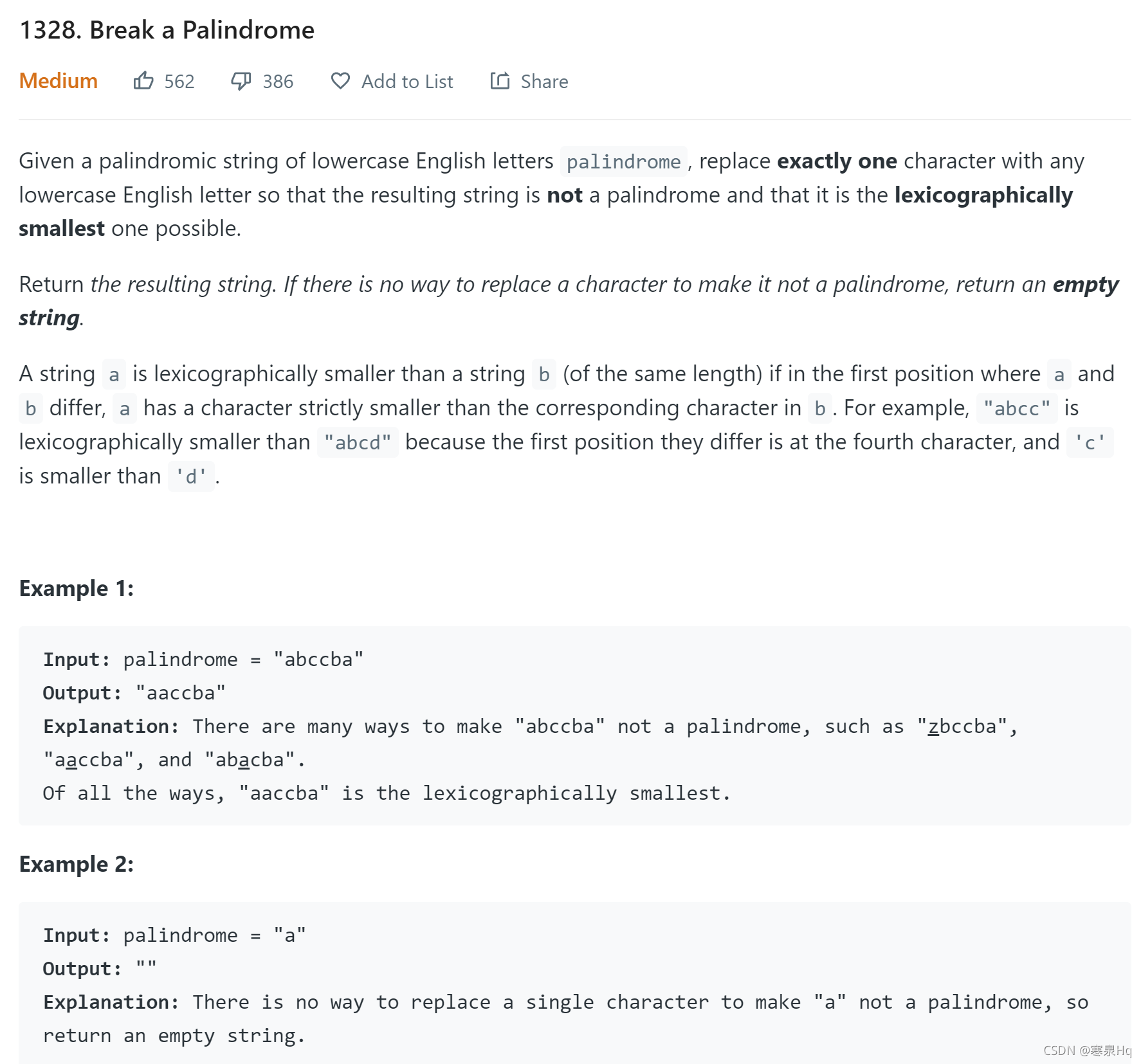Click the thumbs-up like icon
Image resolution: width=1141 pixels, height=1064 pixels.
(x=143, y=81)
